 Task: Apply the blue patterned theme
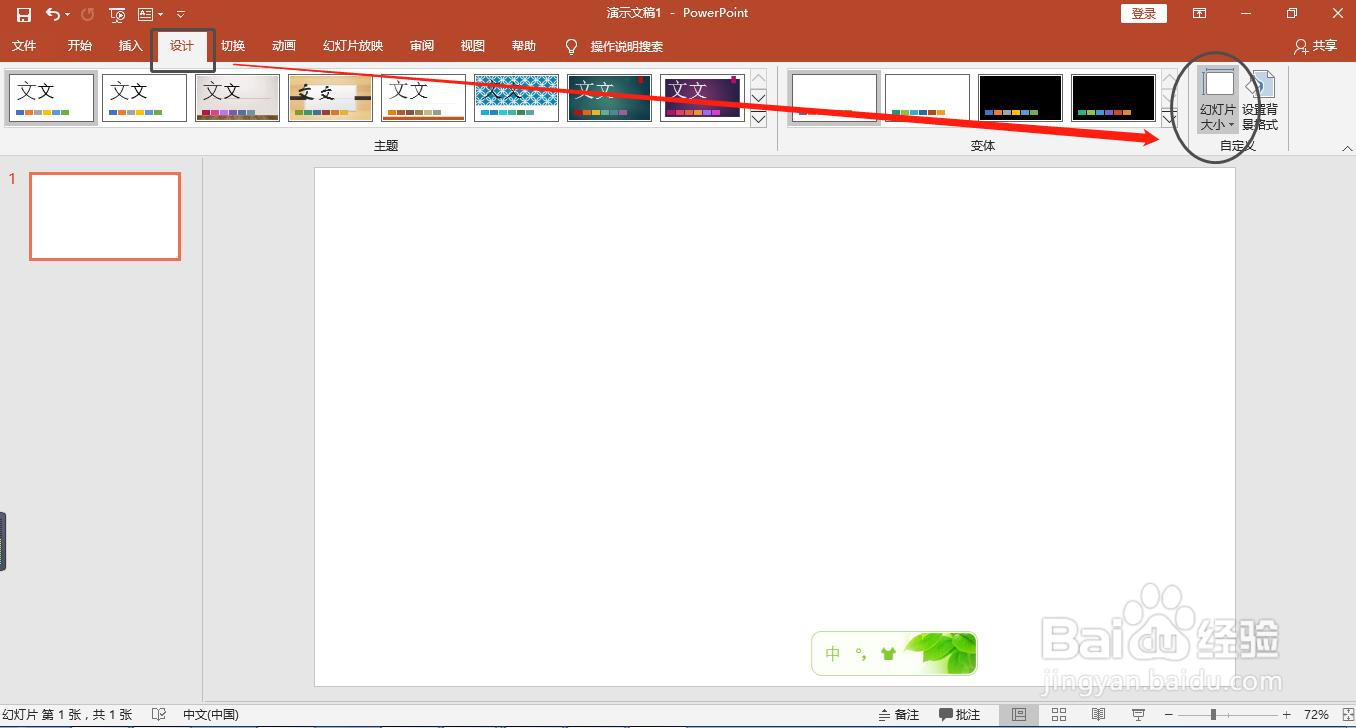click(517, 98)
